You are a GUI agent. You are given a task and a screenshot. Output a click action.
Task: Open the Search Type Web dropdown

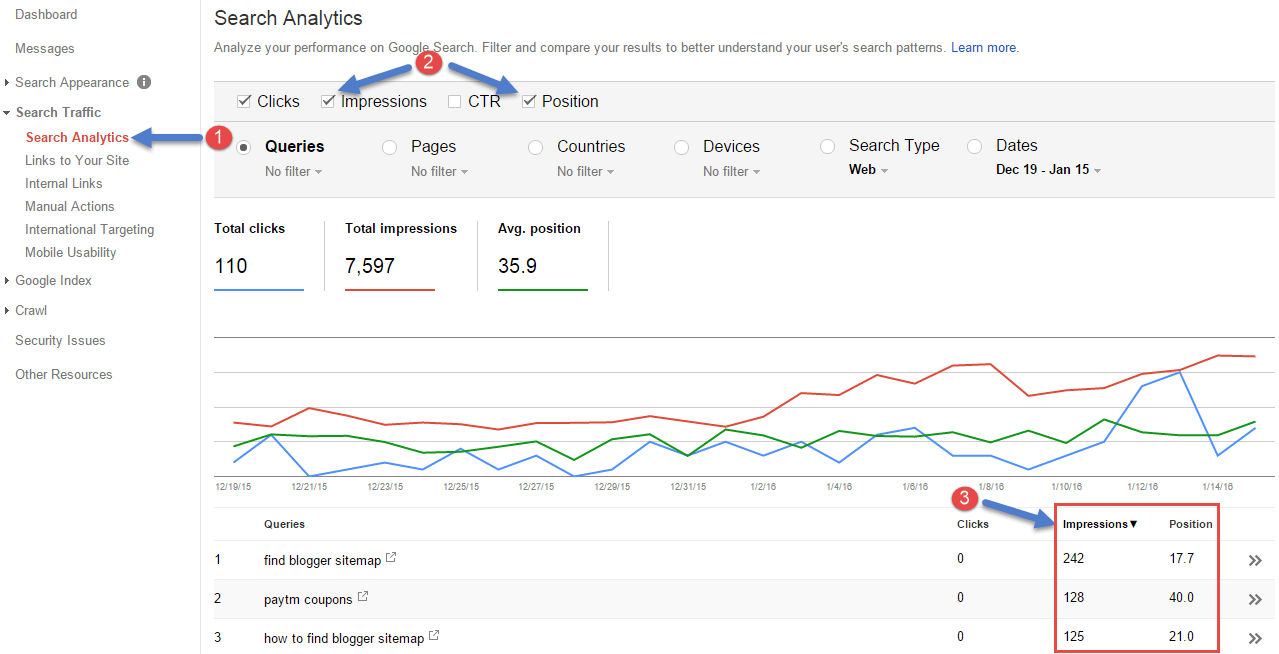point(868,170)
